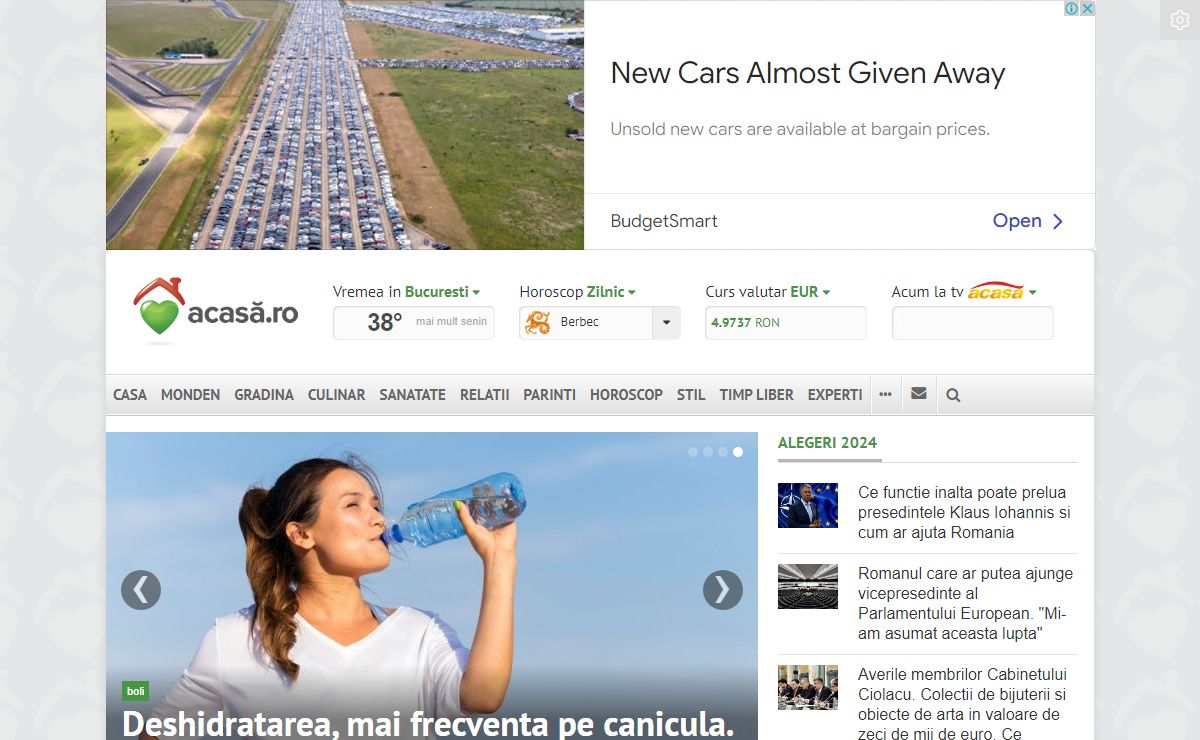Show more menu categories with ellipsis
The width and height of the screenshot is (1200, 740).
pos(885,394)
